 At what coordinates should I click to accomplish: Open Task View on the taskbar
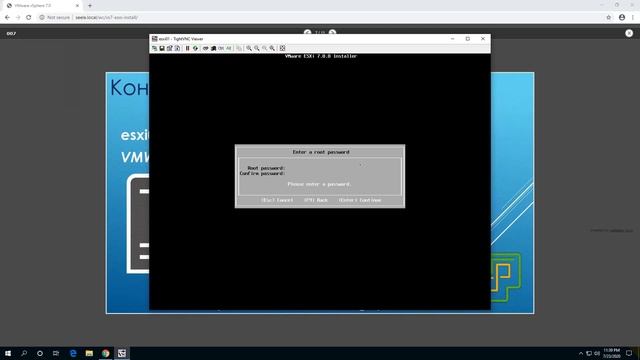click(x=56, y=353)
